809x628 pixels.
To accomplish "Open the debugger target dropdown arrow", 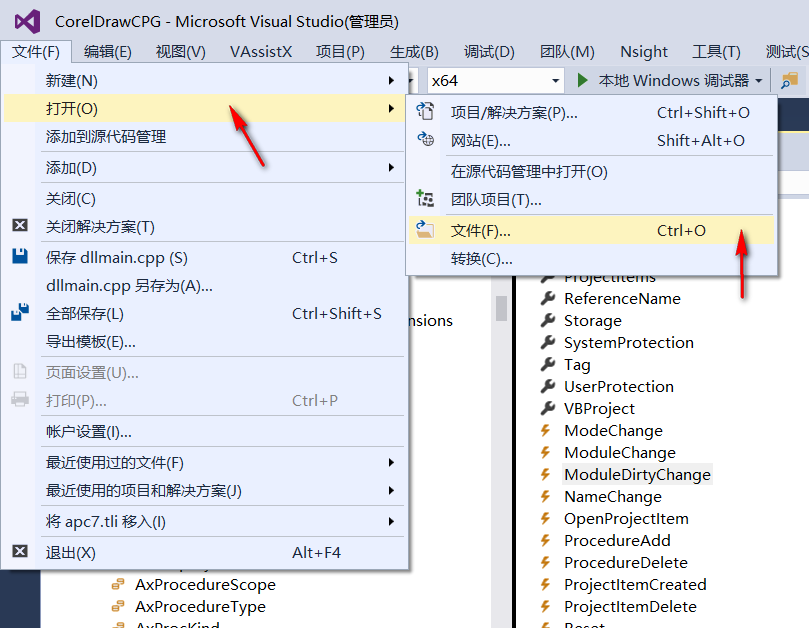I will coord(759,80).
